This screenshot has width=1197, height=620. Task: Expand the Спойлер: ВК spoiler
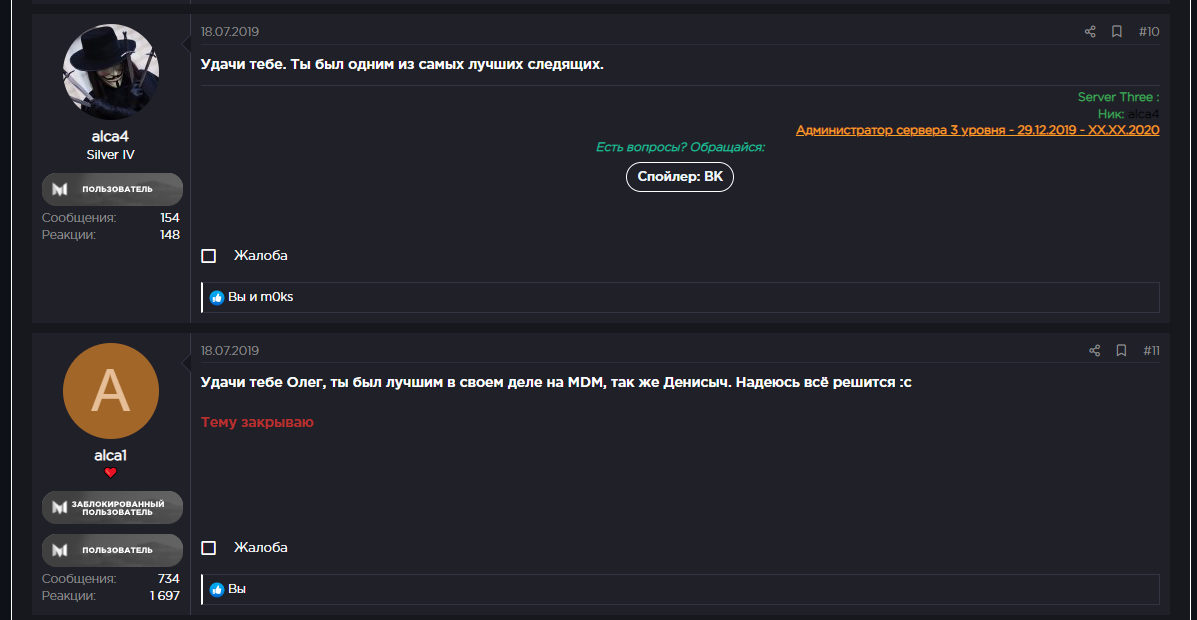(680, 177)
